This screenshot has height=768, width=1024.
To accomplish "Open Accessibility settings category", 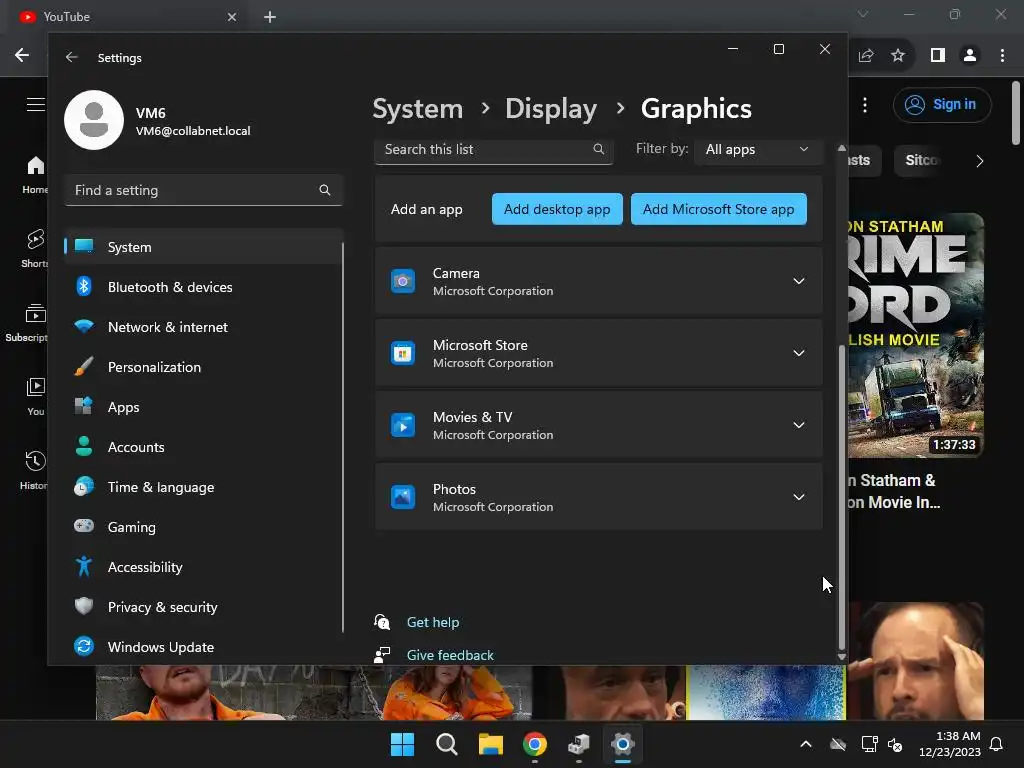I will pyautogui.click(x=203, y=567).
